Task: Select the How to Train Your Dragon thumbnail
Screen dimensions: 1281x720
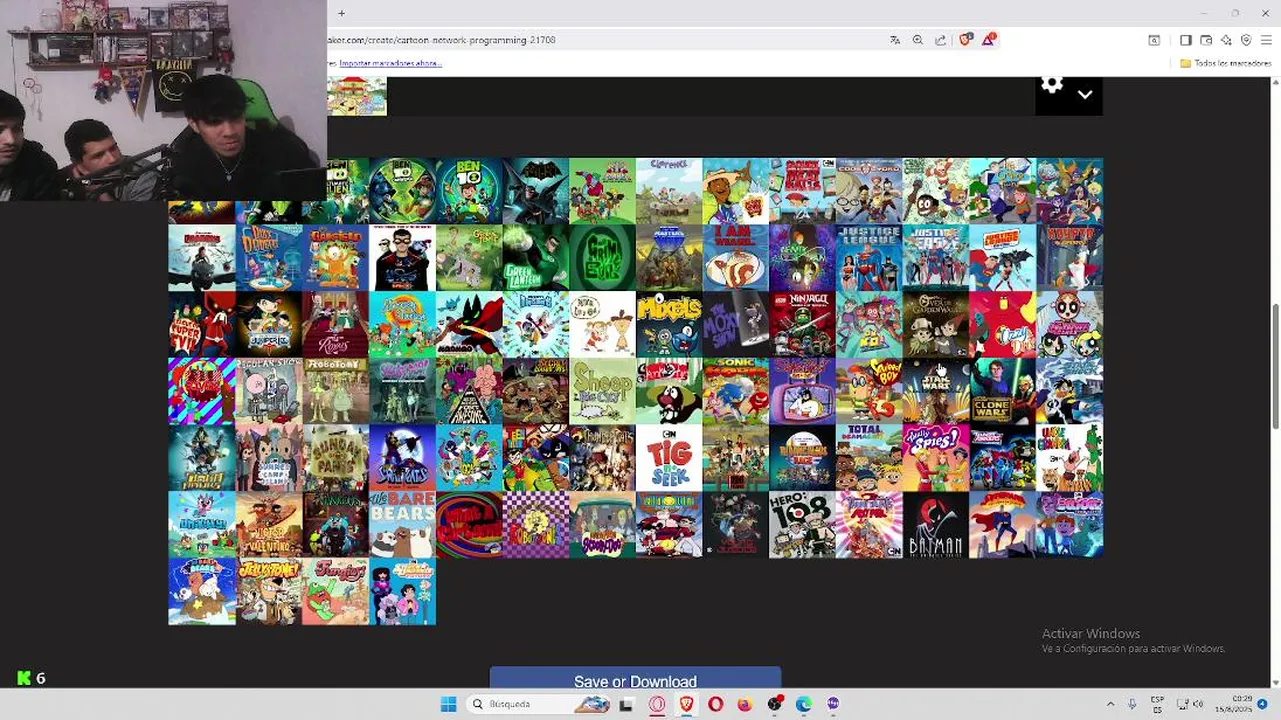Action: pos(201,257)
